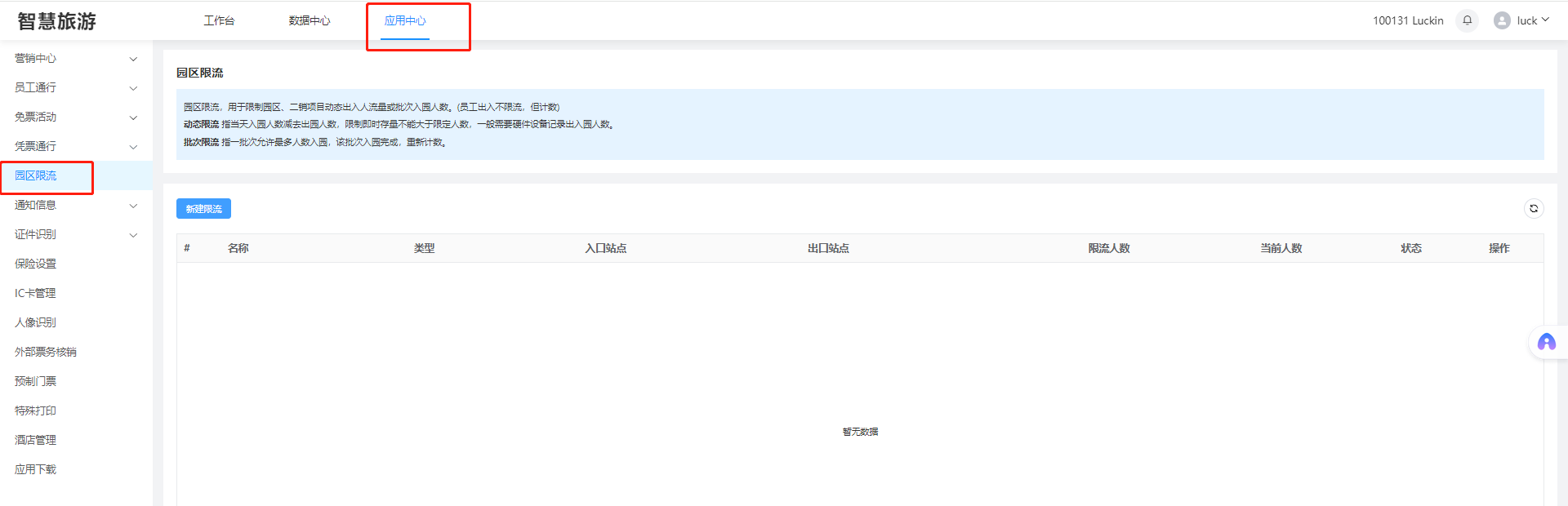The width and height of the screenshot is (1568, 506).
Task: Select the 应用中心 tab
Action: click(405, 21)
